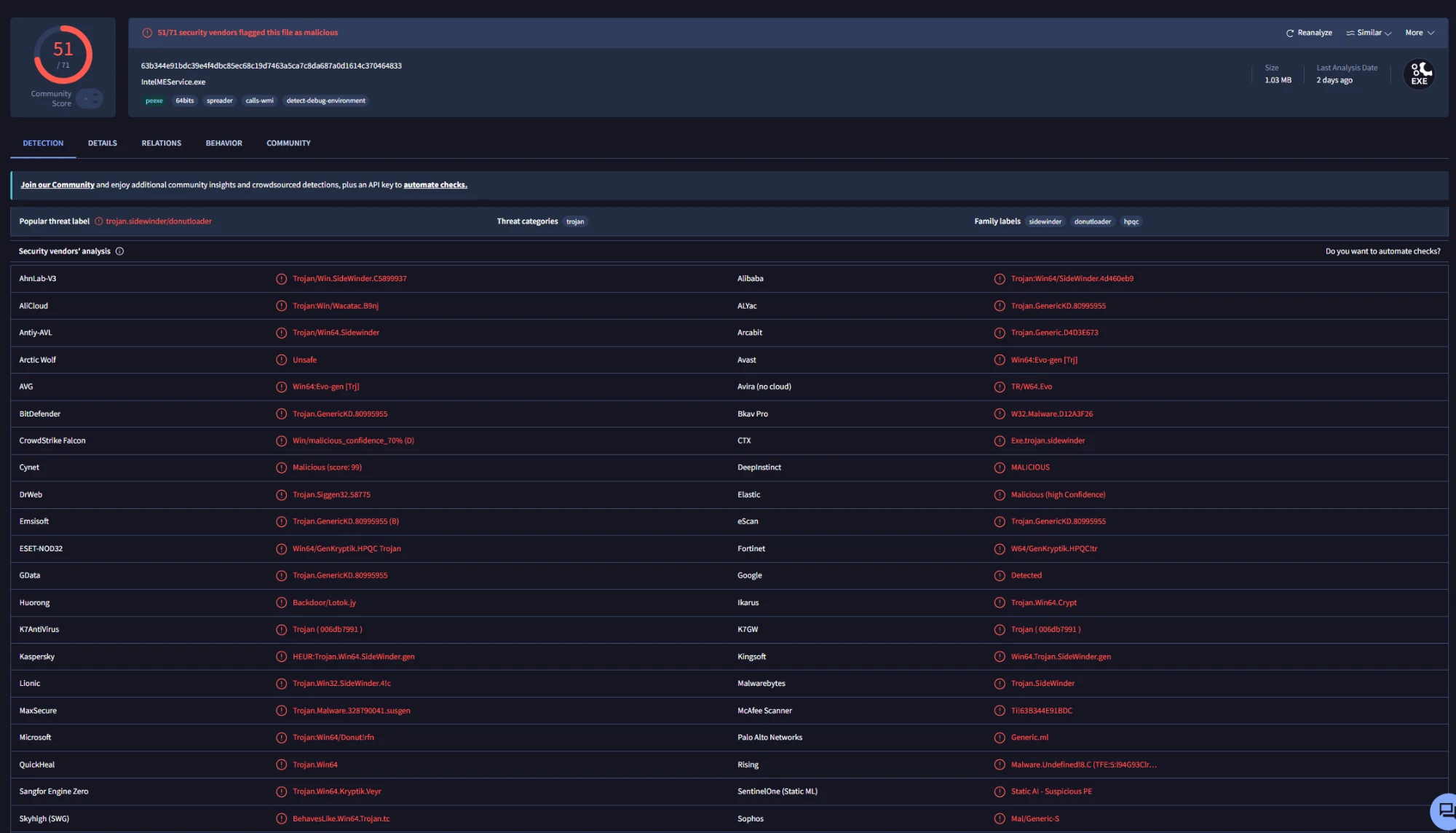Click the alert icon in Palo Alto Networks row
Viewport: 1456px width, 833px height.
(1000, 738)
